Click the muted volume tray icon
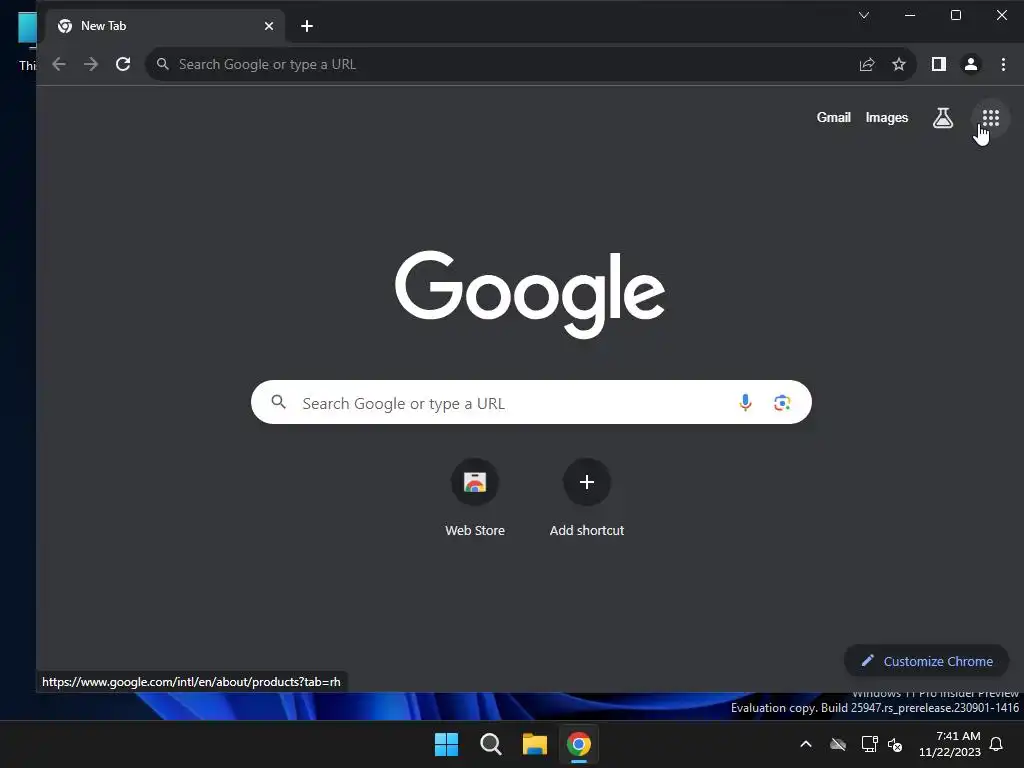1024x768 pixels. coord(895,744)
